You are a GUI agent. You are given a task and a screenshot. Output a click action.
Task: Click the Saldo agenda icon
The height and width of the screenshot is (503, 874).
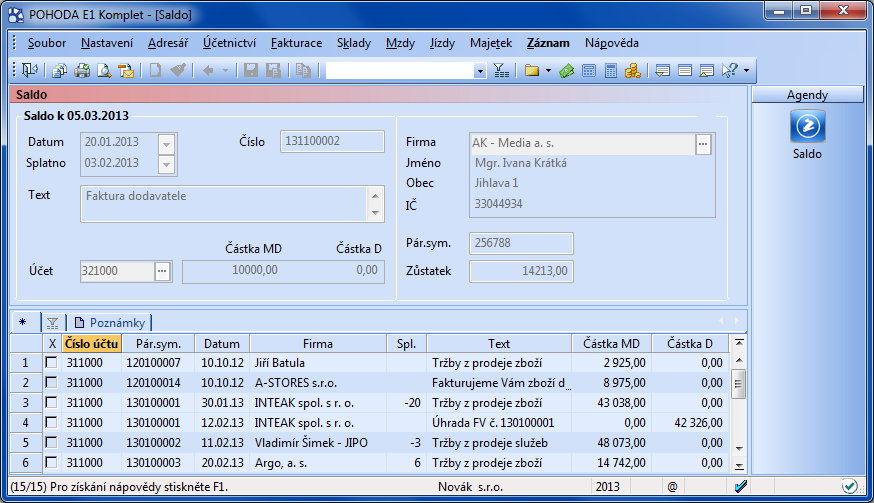(x=806, y=127)
